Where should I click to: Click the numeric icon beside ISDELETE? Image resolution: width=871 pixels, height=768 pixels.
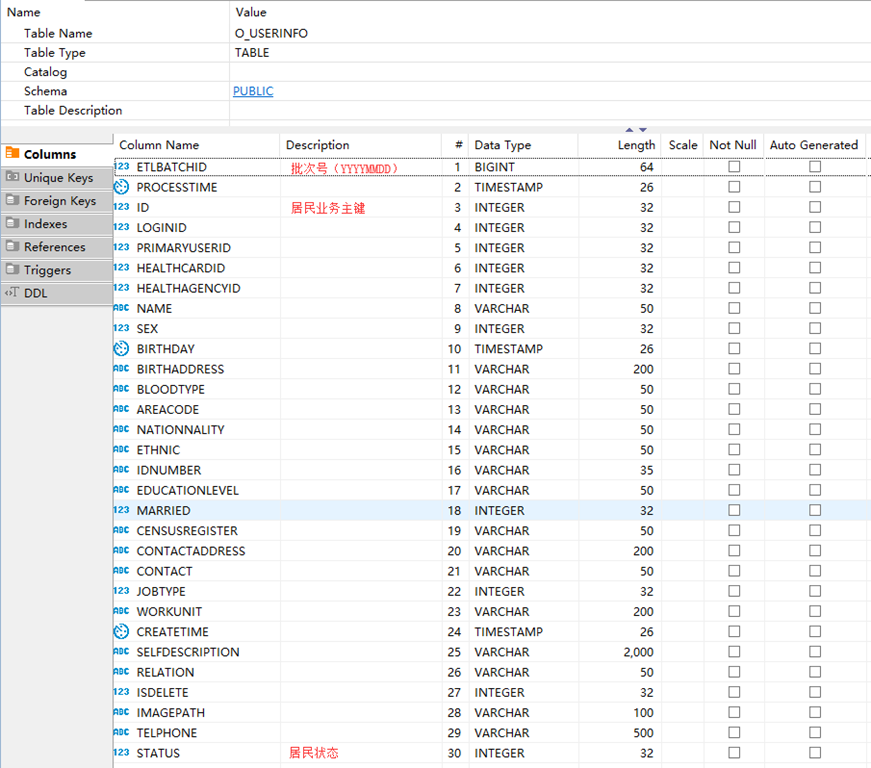click(121, 692)
